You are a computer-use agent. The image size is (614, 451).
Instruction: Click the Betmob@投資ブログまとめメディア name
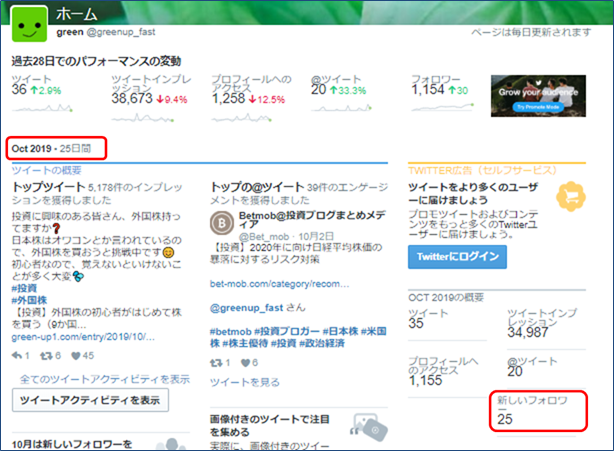pyautogui.click(x=312, y=220)
